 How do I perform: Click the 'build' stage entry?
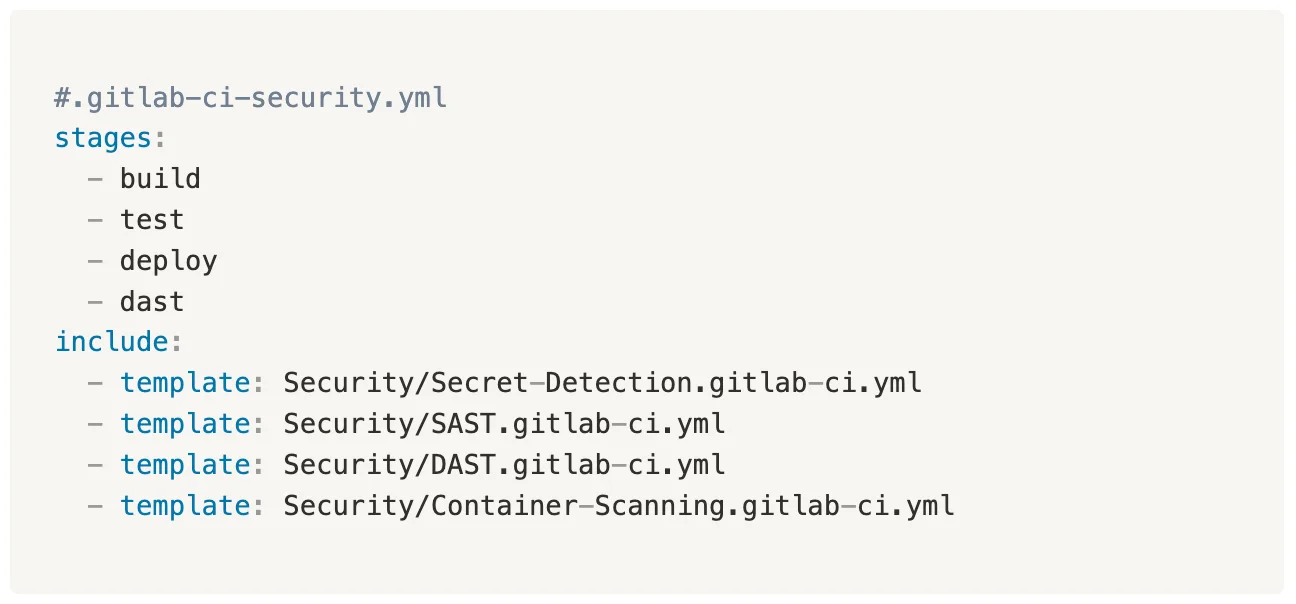coord(160,179)
